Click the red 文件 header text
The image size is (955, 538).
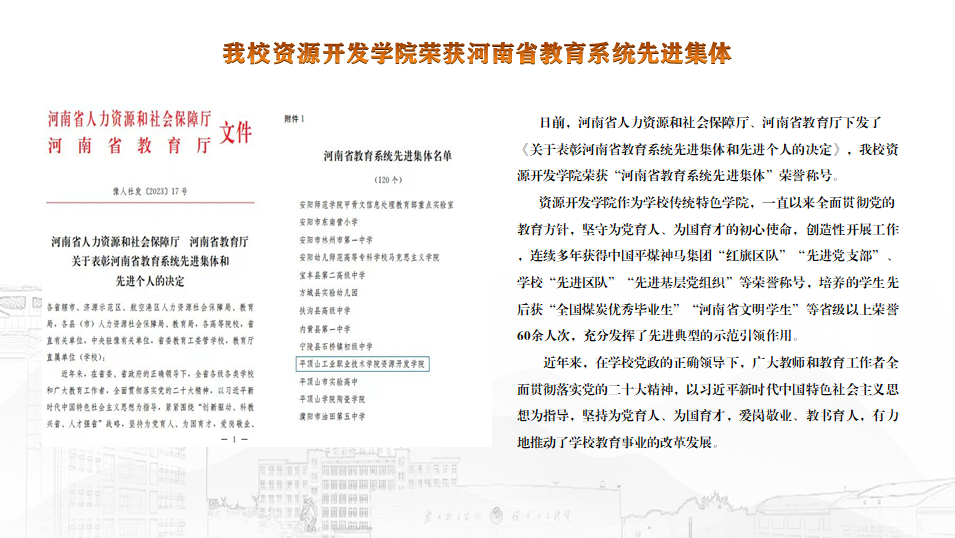pos(235,133)
